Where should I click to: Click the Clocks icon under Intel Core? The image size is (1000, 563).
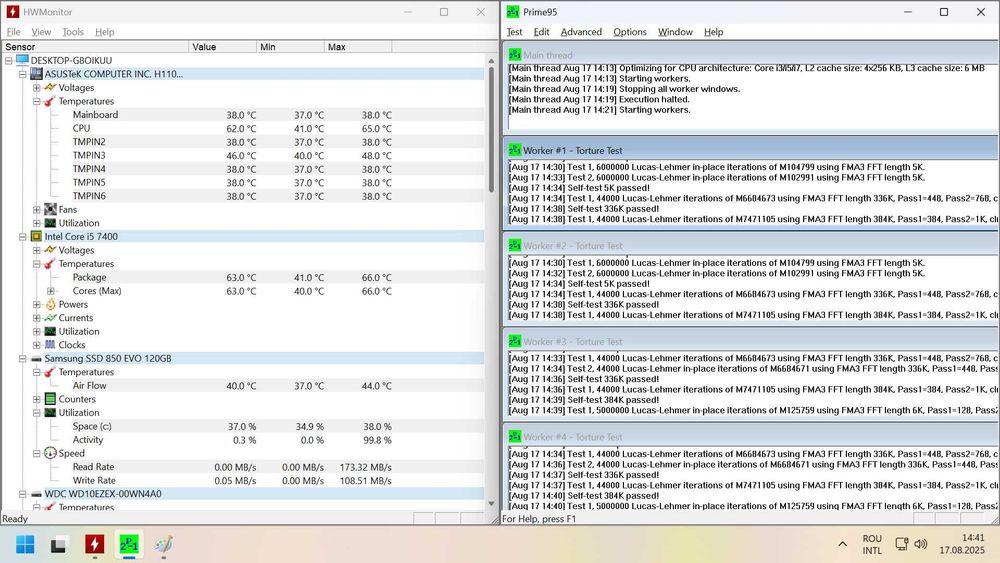click(50, 345)
